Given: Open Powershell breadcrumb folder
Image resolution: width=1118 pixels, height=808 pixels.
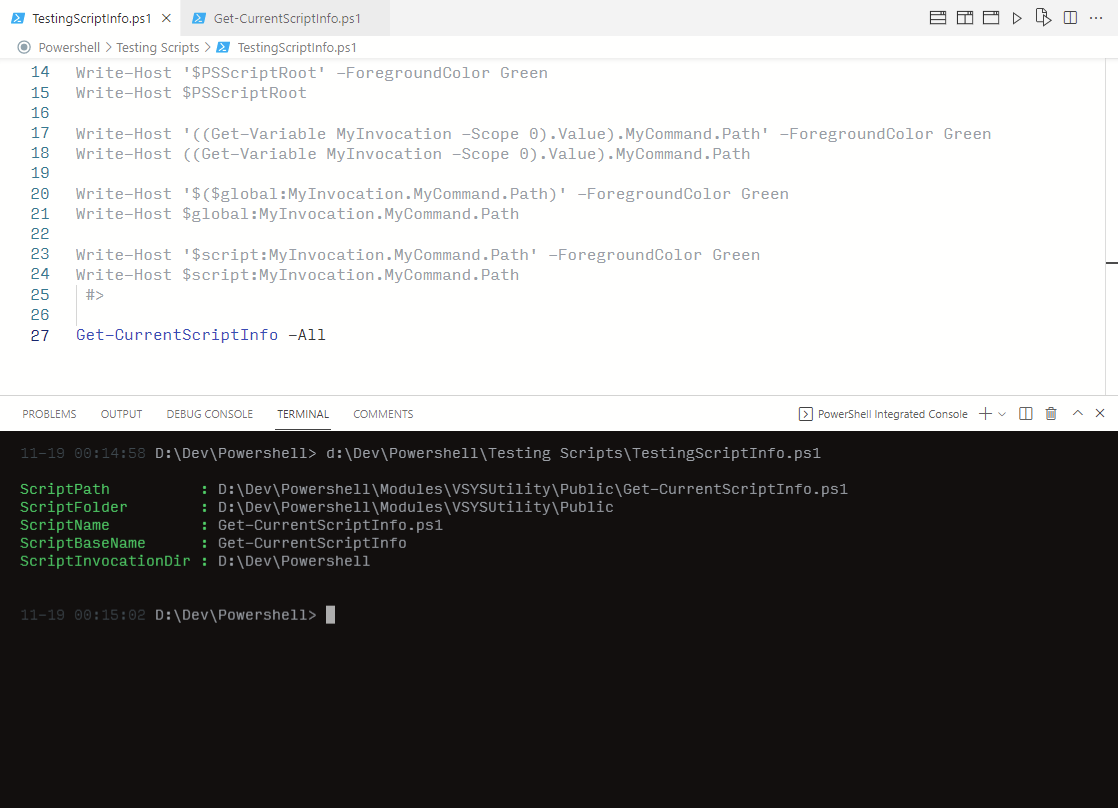Looking at the screenshot, I should click(69, 47).
